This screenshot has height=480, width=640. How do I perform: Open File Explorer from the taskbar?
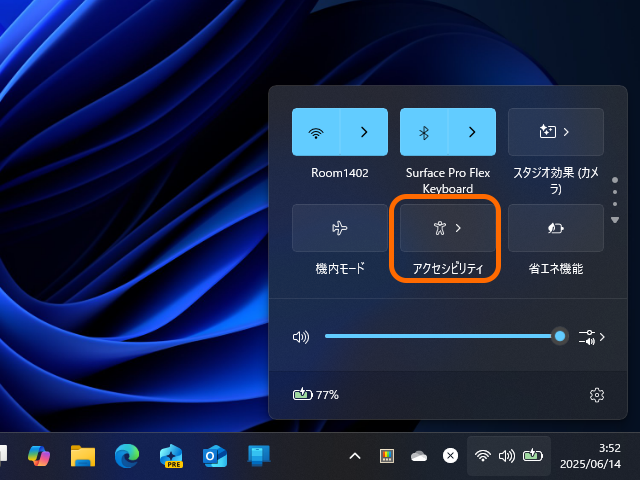(x=83, y=456)
